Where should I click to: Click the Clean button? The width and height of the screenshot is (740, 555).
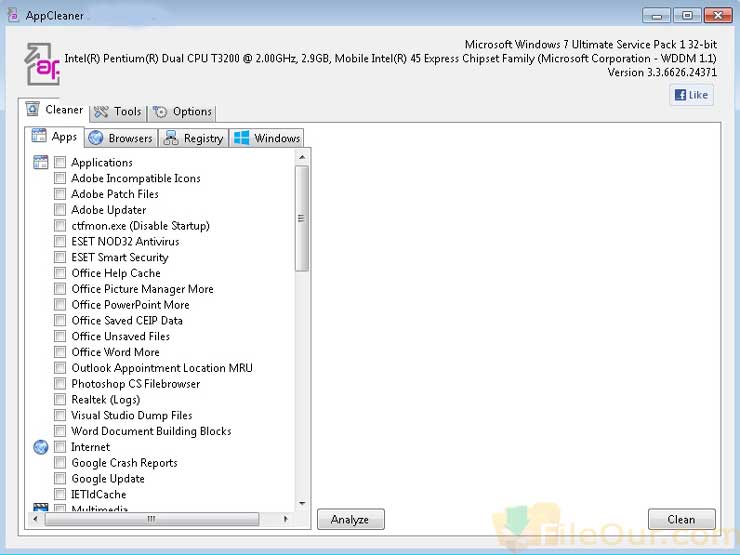tap(681, 520)
